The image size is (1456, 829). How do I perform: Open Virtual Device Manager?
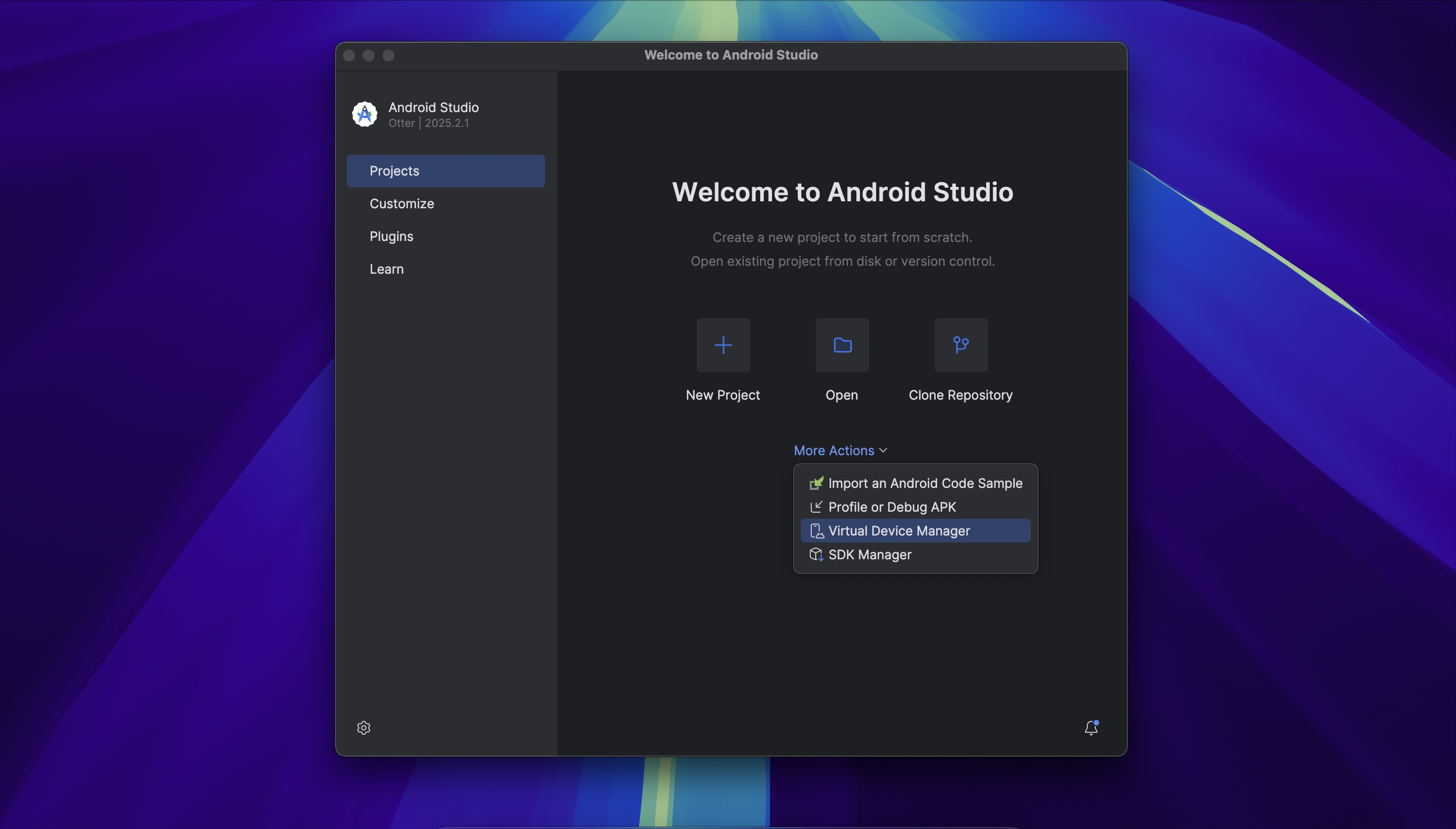(915, 531)
